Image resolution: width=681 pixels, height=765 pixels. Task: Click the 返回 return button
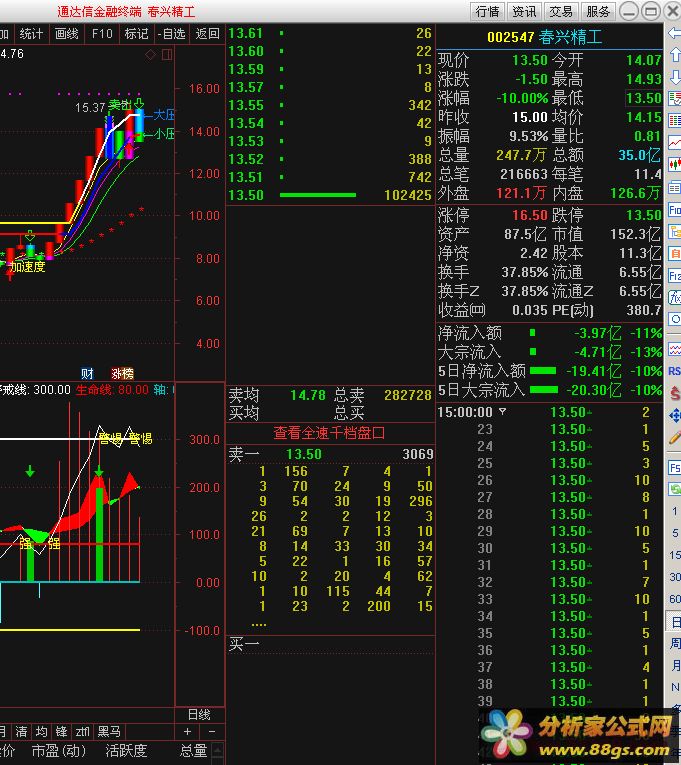pos(207,34)
